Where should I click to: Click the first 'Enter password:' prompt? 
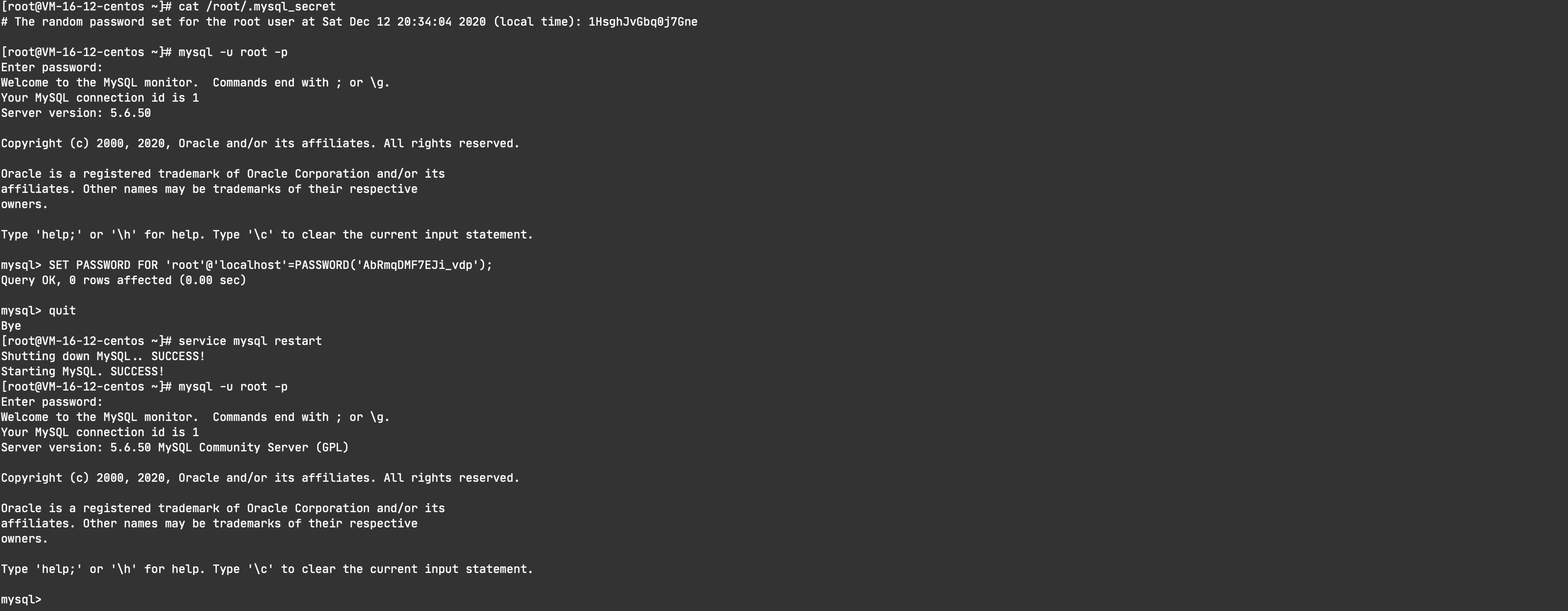point(52,67)
